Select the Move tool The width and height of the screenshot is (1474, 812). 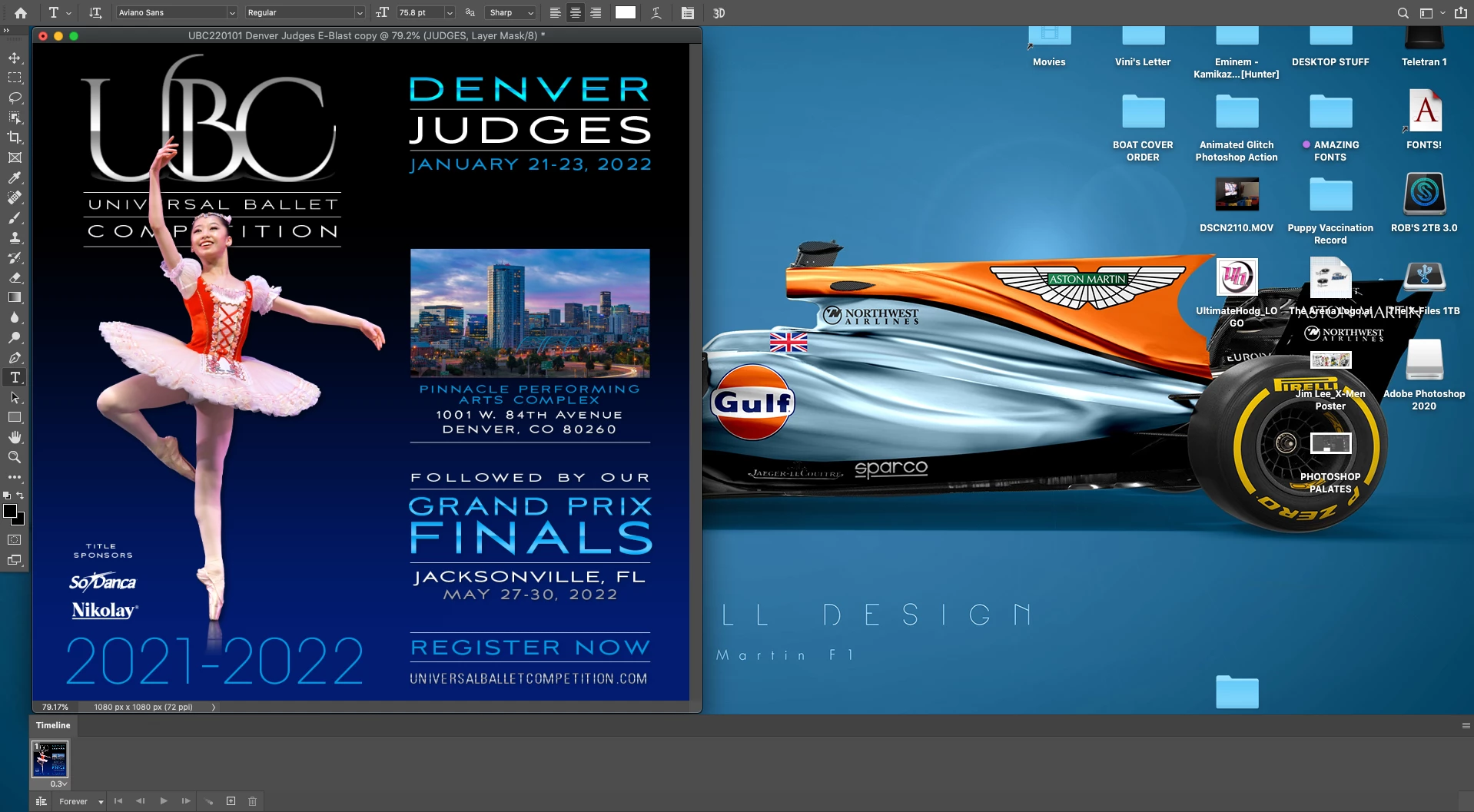coord(15,58)
